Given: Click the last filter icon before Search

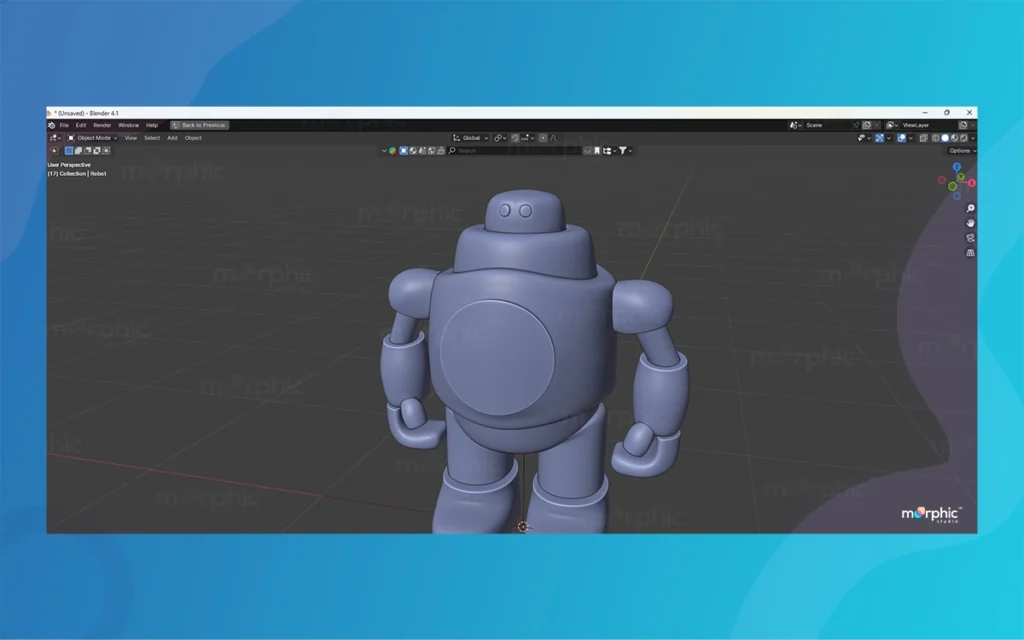Looking at the screenshot, I should pos(441,151).
